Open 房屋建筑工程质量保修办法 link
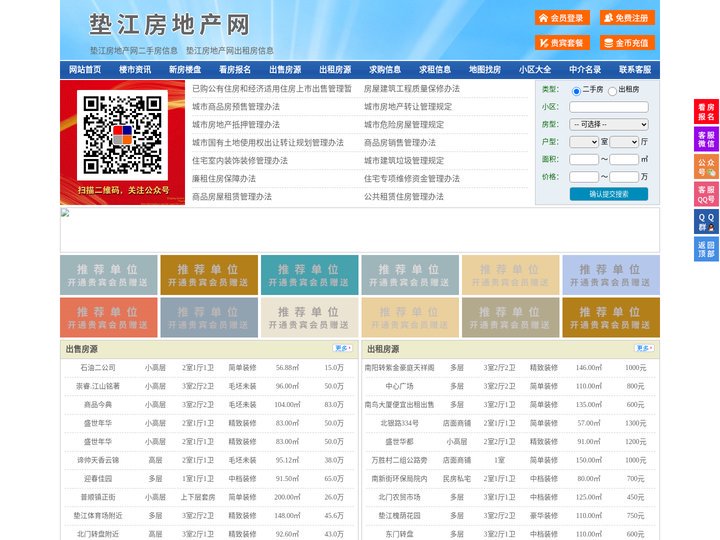Screen dimensions: 720x540 click(412, 89)
